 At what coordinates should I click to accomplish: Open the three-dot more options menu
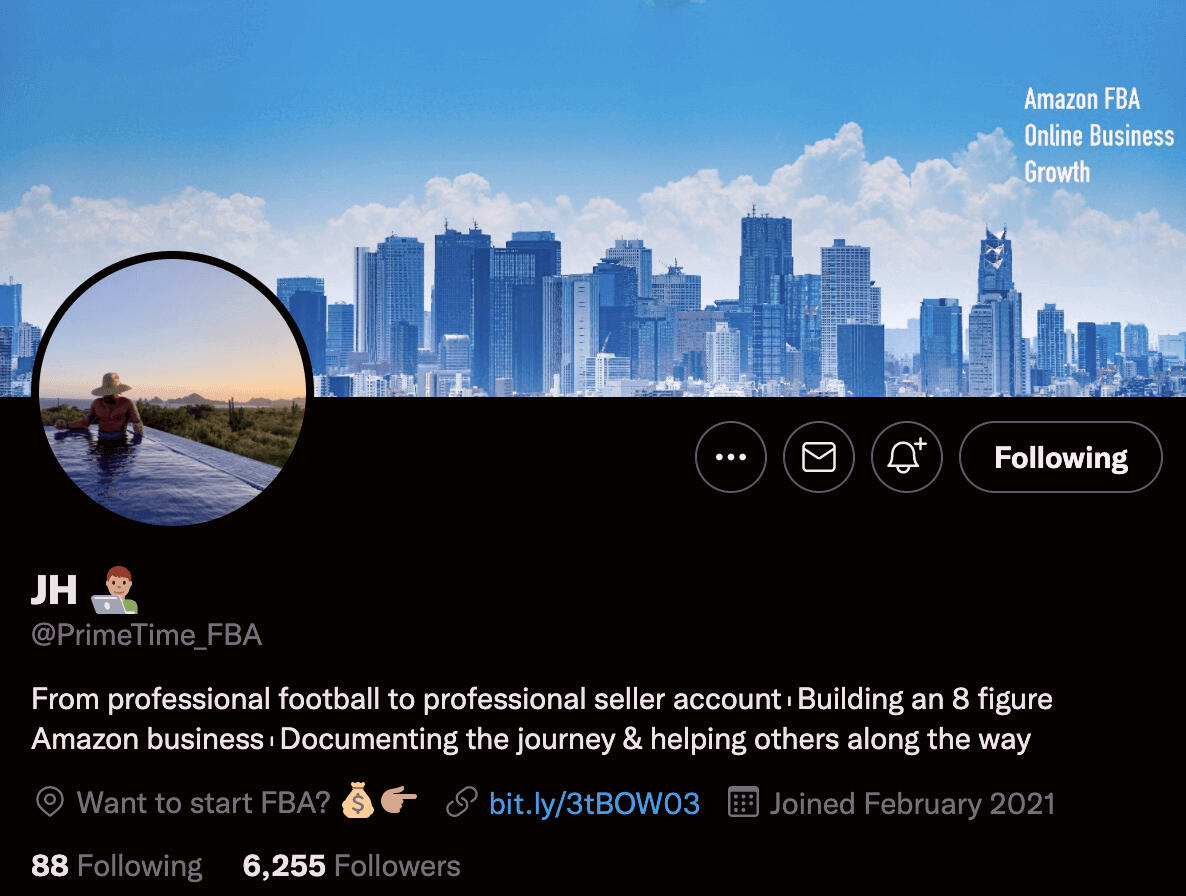click(x=731, y=457)
